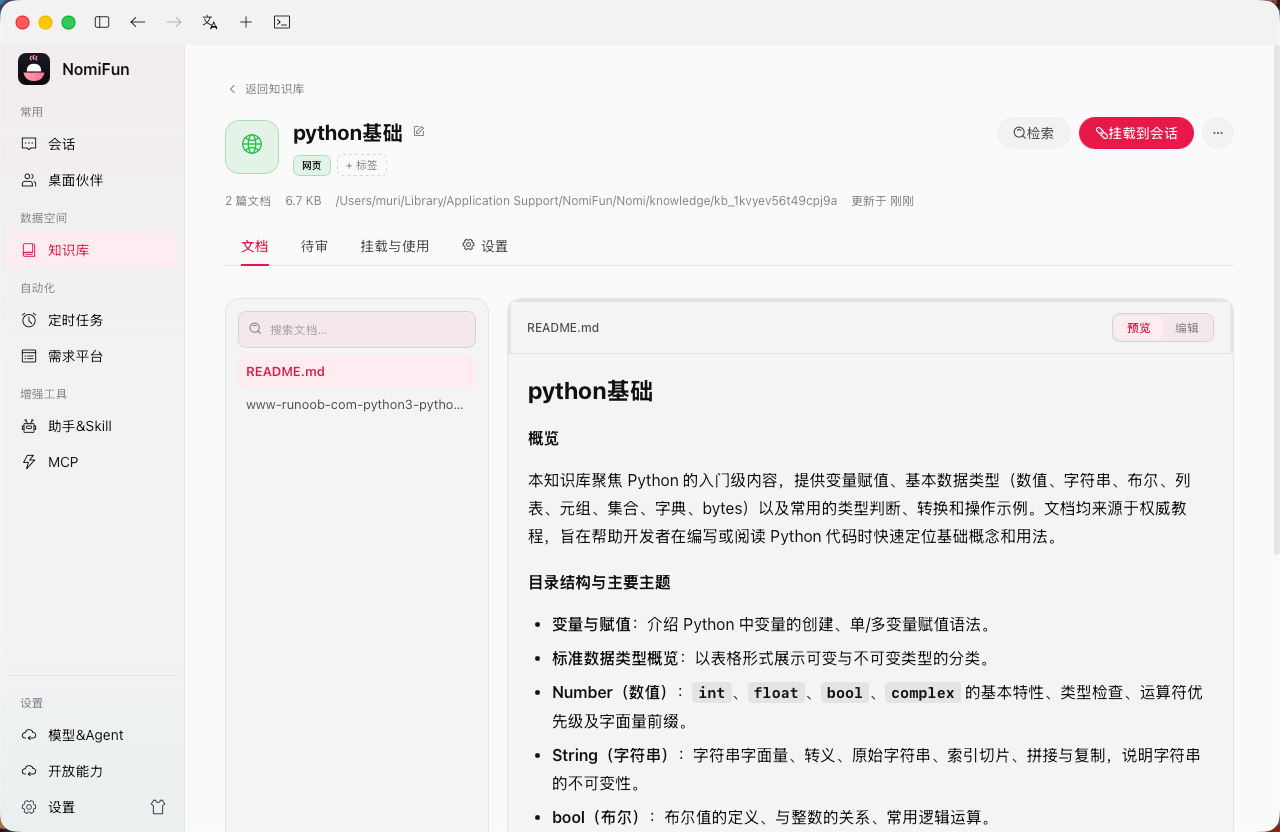Open the translate language icon
Image resolution: width=1280 pixels, height=832 pixels.
(210, 22)
